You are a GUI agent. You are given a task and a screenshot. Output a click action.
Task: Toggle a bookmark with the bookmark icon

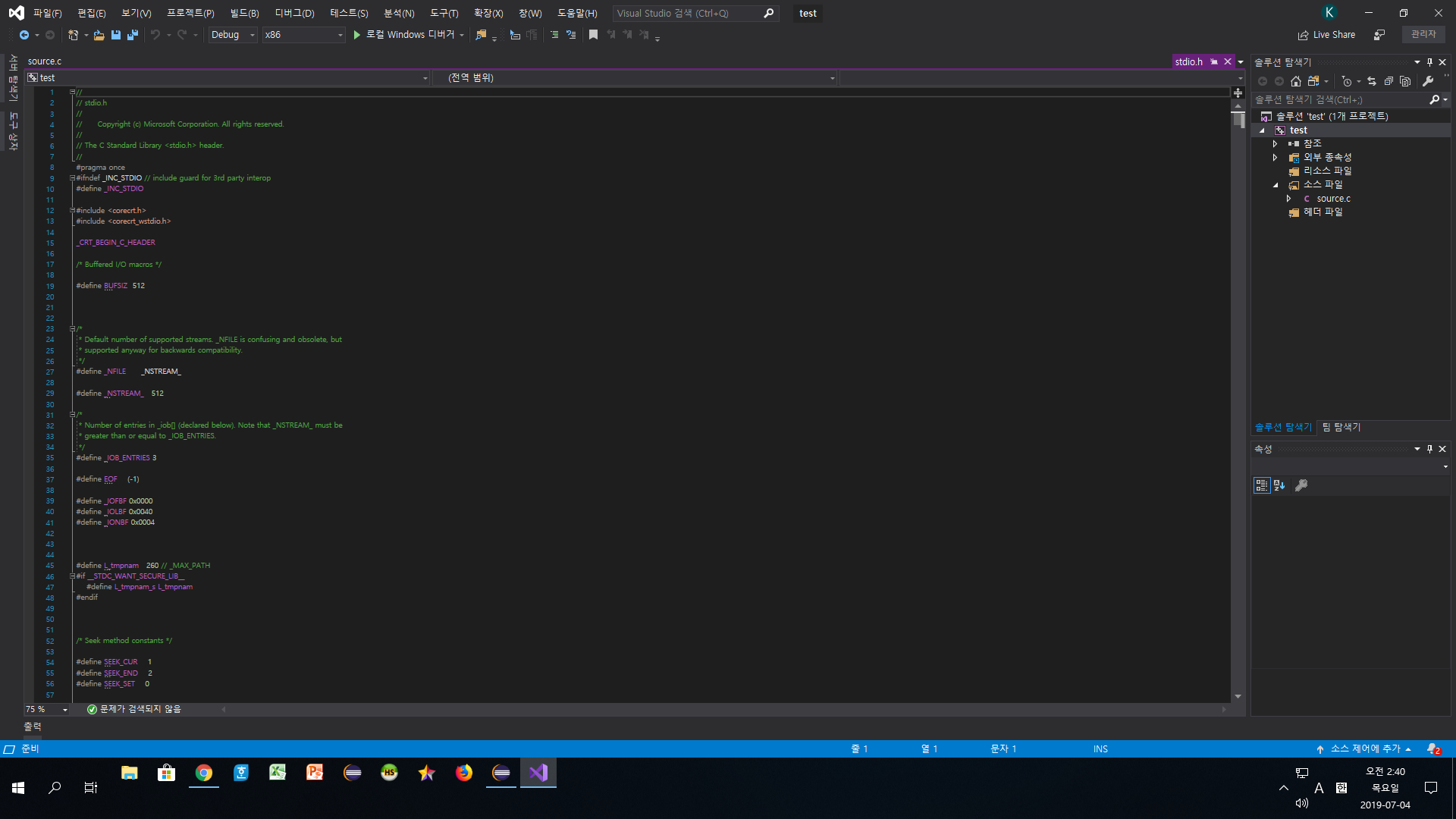593,35
